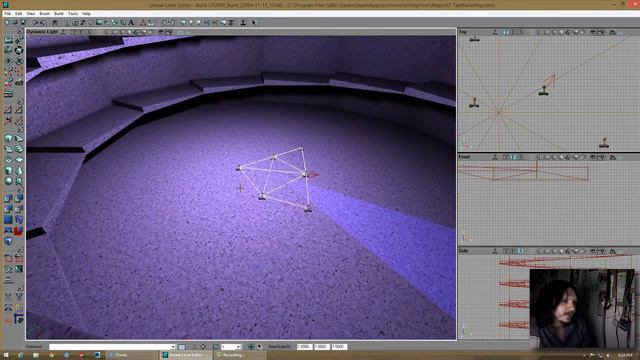Image resolution: width=640 pixels, height=360 pixels.
Task: Click the third DrawScale3D value field
Action: pos(339,347)
